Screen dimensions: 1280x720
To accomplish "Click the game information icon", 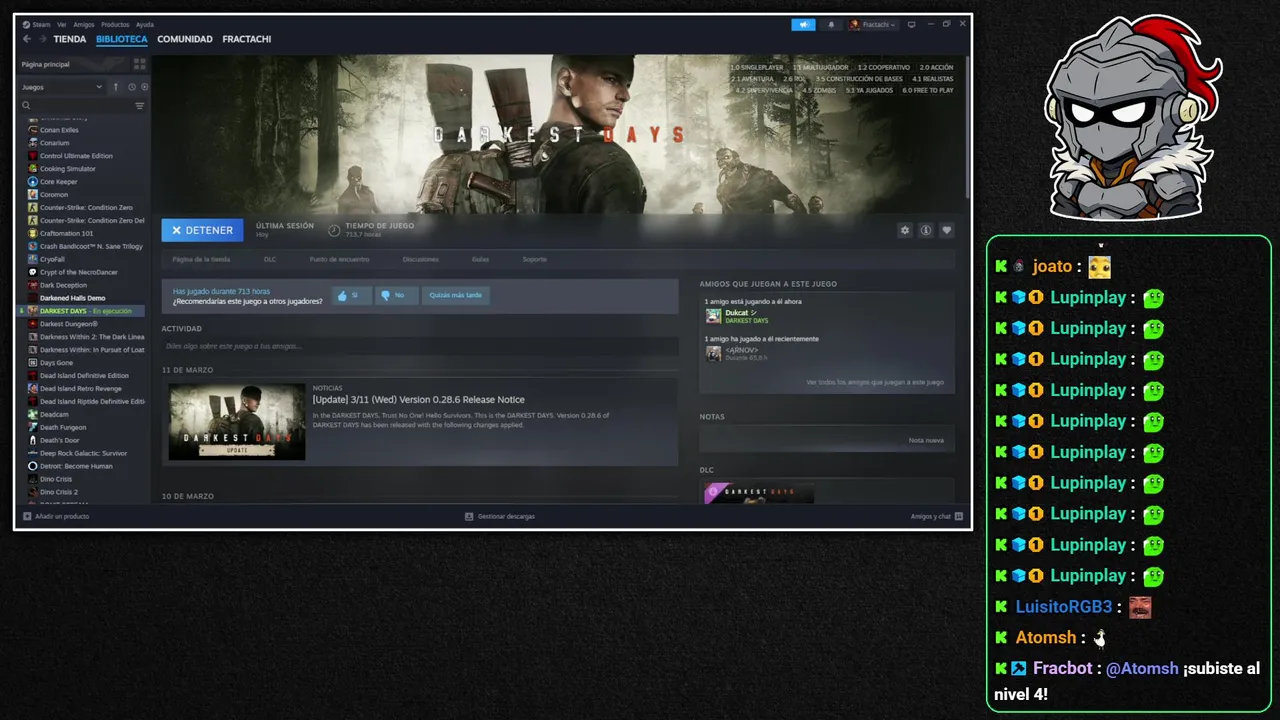I will [926, 230].
